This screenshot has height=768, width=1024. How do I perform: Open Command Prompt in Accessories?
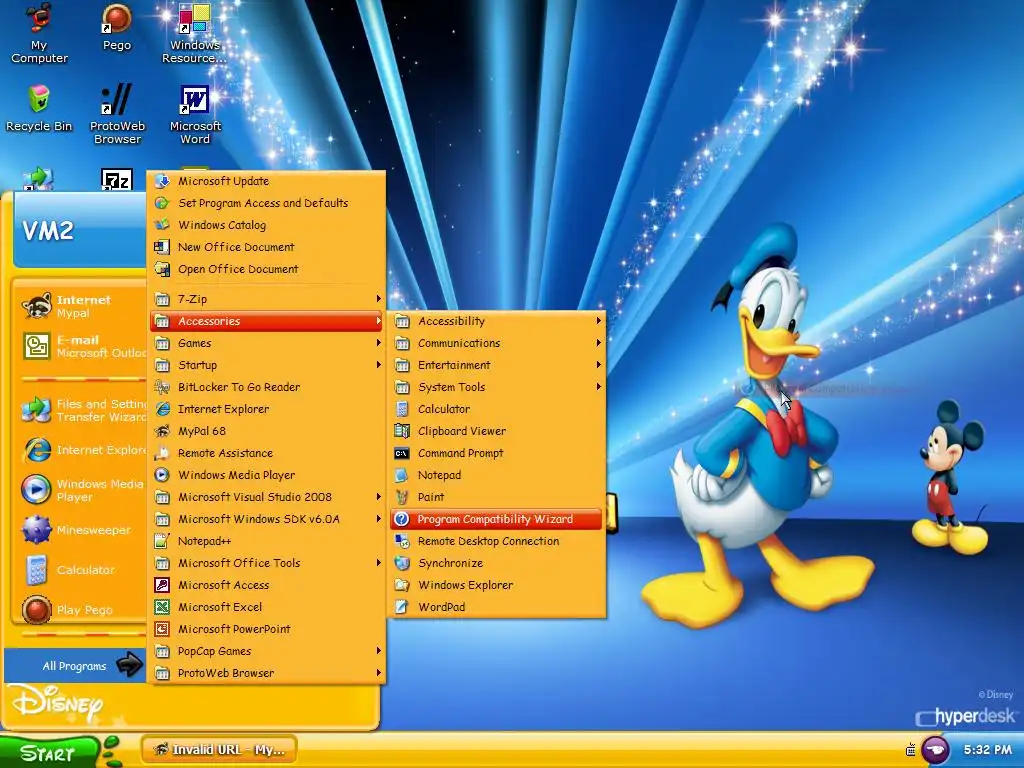click(497, 453)
